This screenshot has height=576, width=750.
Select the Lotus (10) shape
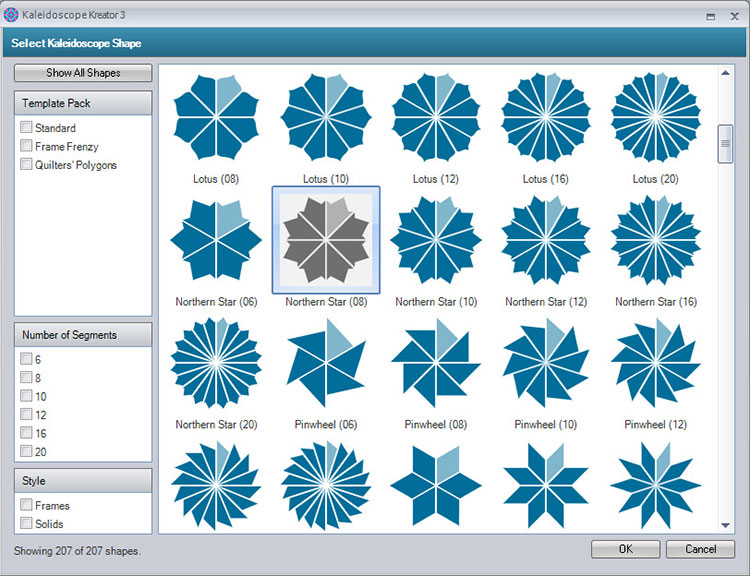[x=326, y=118]
